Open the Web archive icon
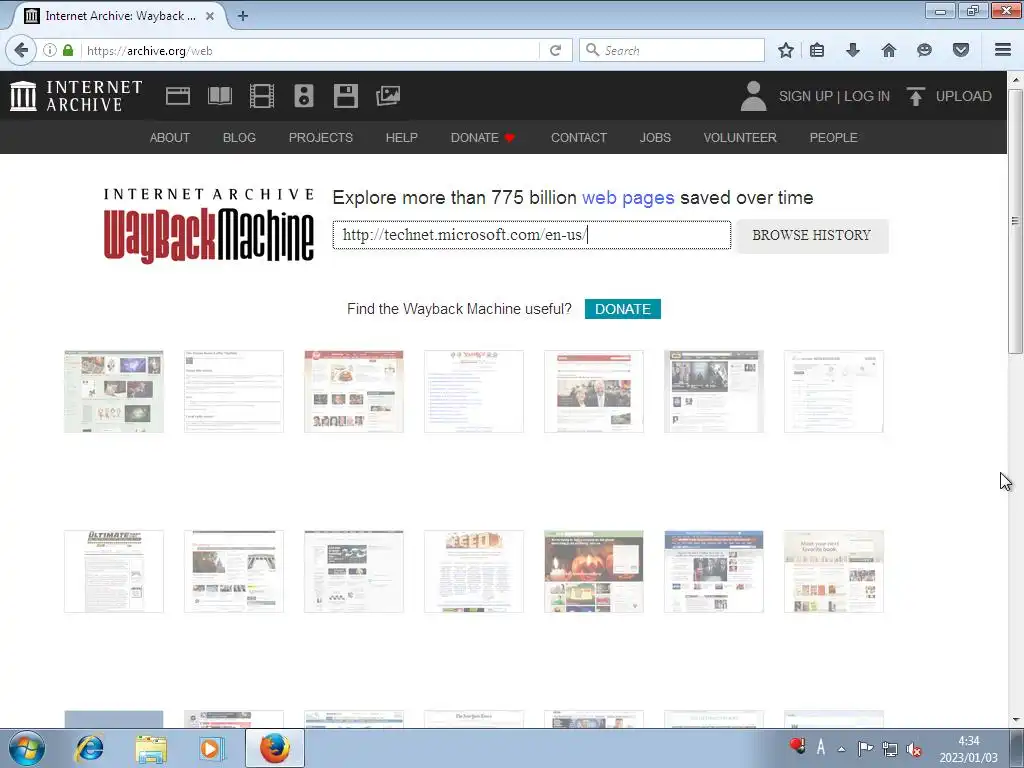 tap(178, 96)
